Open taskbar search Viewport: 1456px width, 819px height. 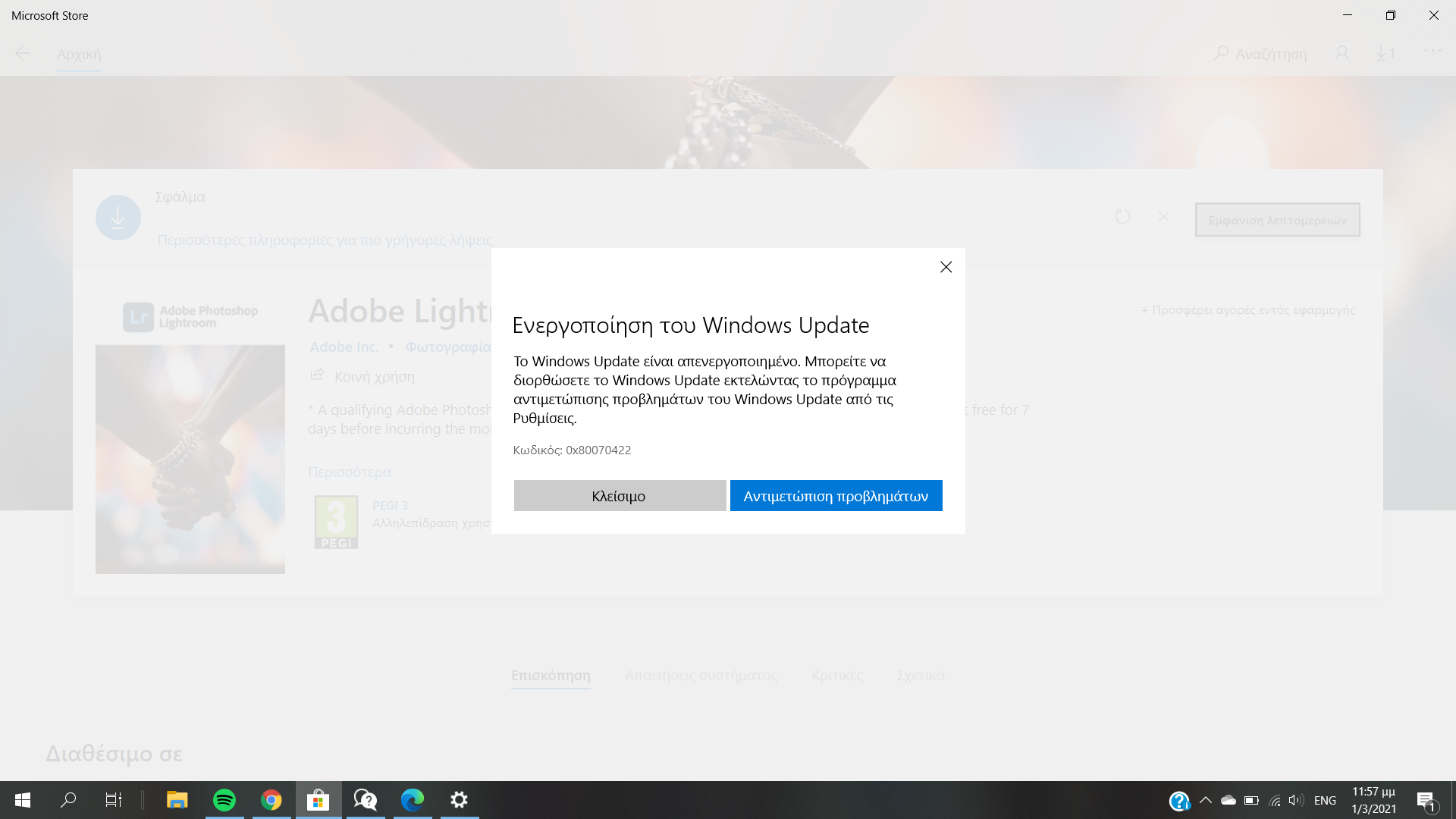point(68,800)
